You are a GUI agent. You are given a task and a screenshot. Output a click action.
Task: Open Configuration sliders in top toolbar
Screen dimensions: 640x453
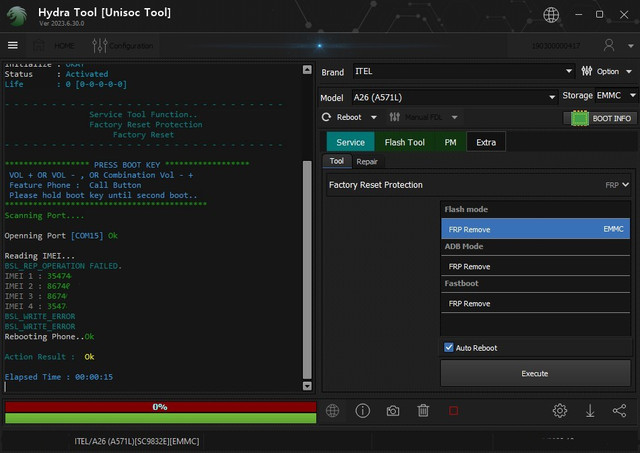[x=123, y=46]
